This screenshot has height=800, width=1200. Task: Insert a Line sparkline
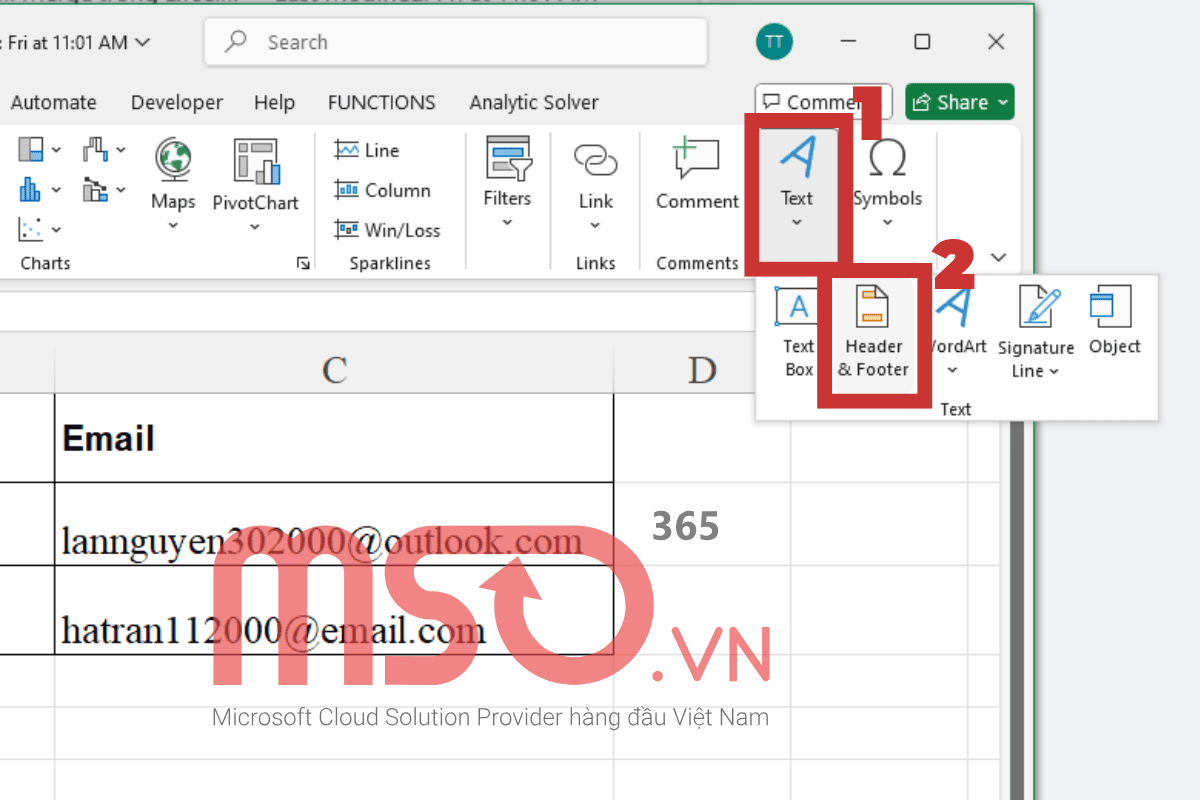click(x=366, y=149)
